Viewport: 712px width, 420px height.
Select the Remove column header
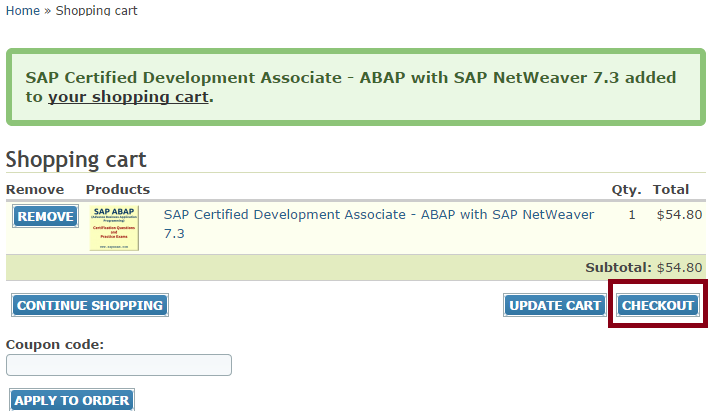tap(35, 189)
